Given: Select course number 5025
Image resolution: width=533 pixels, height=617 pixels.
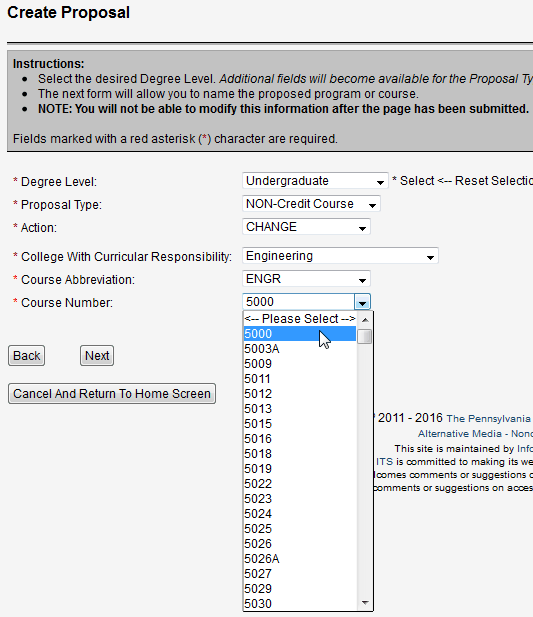Looking at the screenshot, I should click(x=300, y=528).
